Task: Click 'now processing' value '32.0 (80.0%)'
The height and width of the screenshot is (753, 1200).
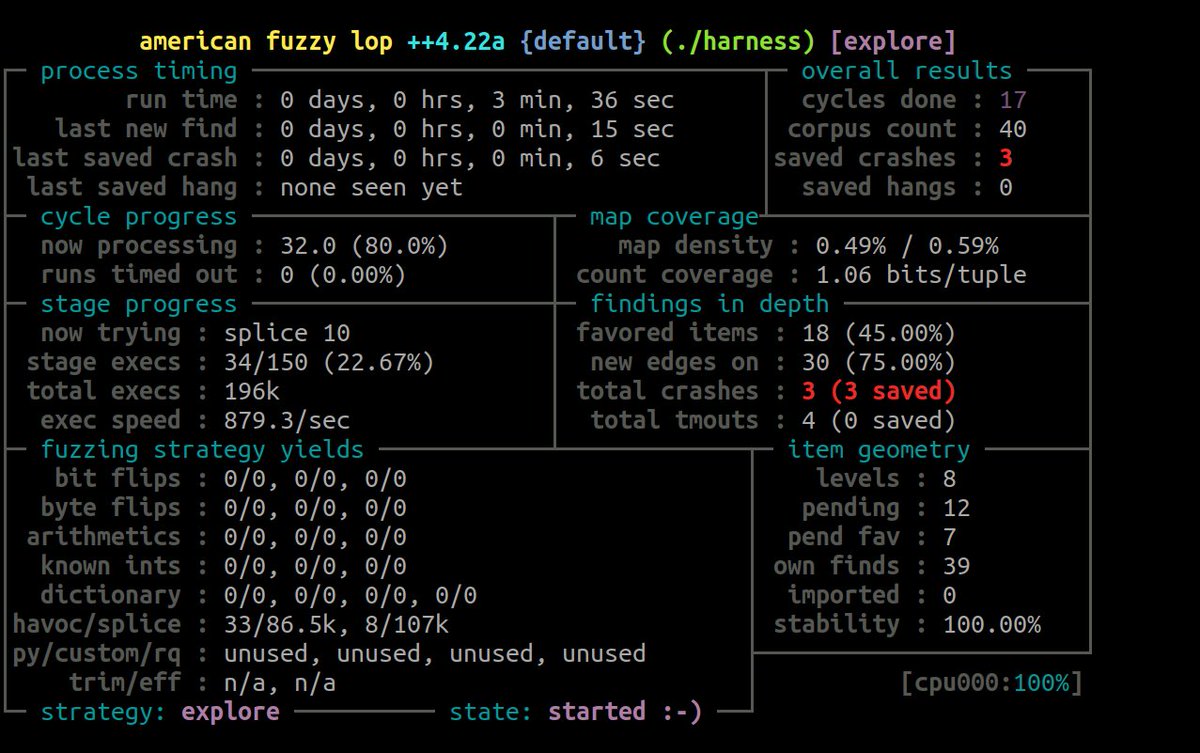Action: pyautogui.click(x=364, y=246)
